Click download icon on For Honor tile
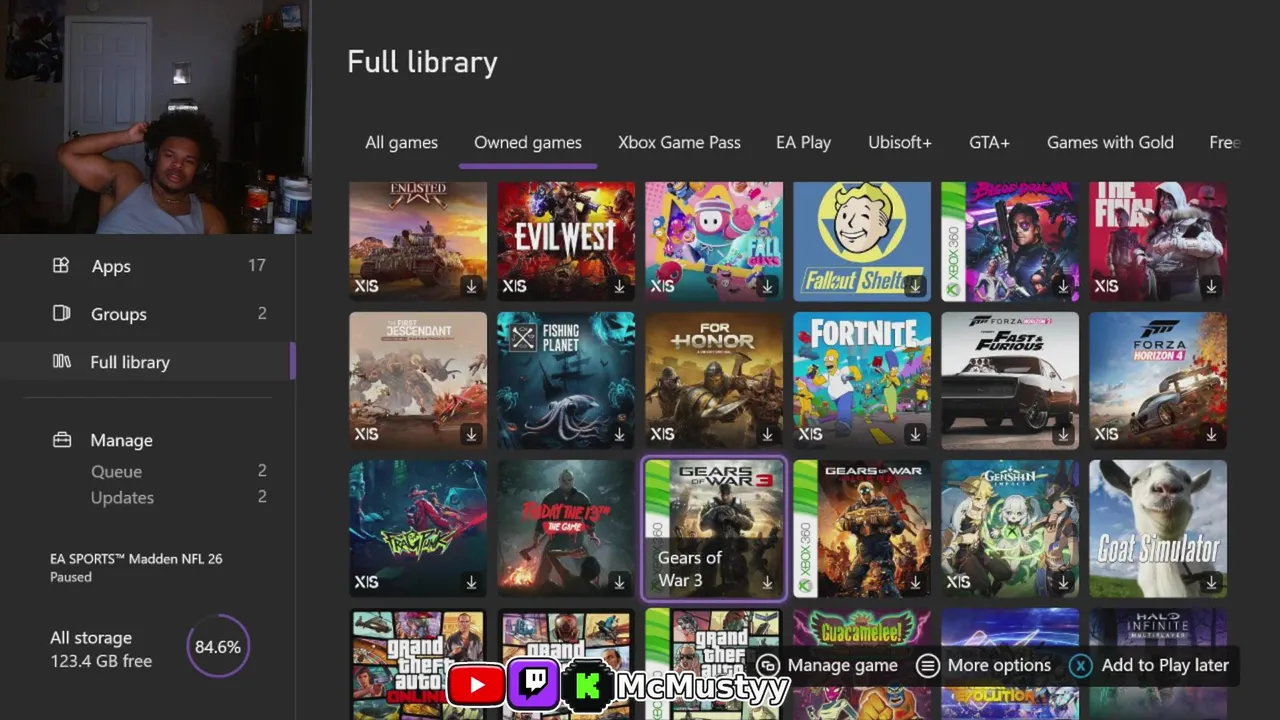The width and height of the screenshot is (1280, 720). coord(767,434)
